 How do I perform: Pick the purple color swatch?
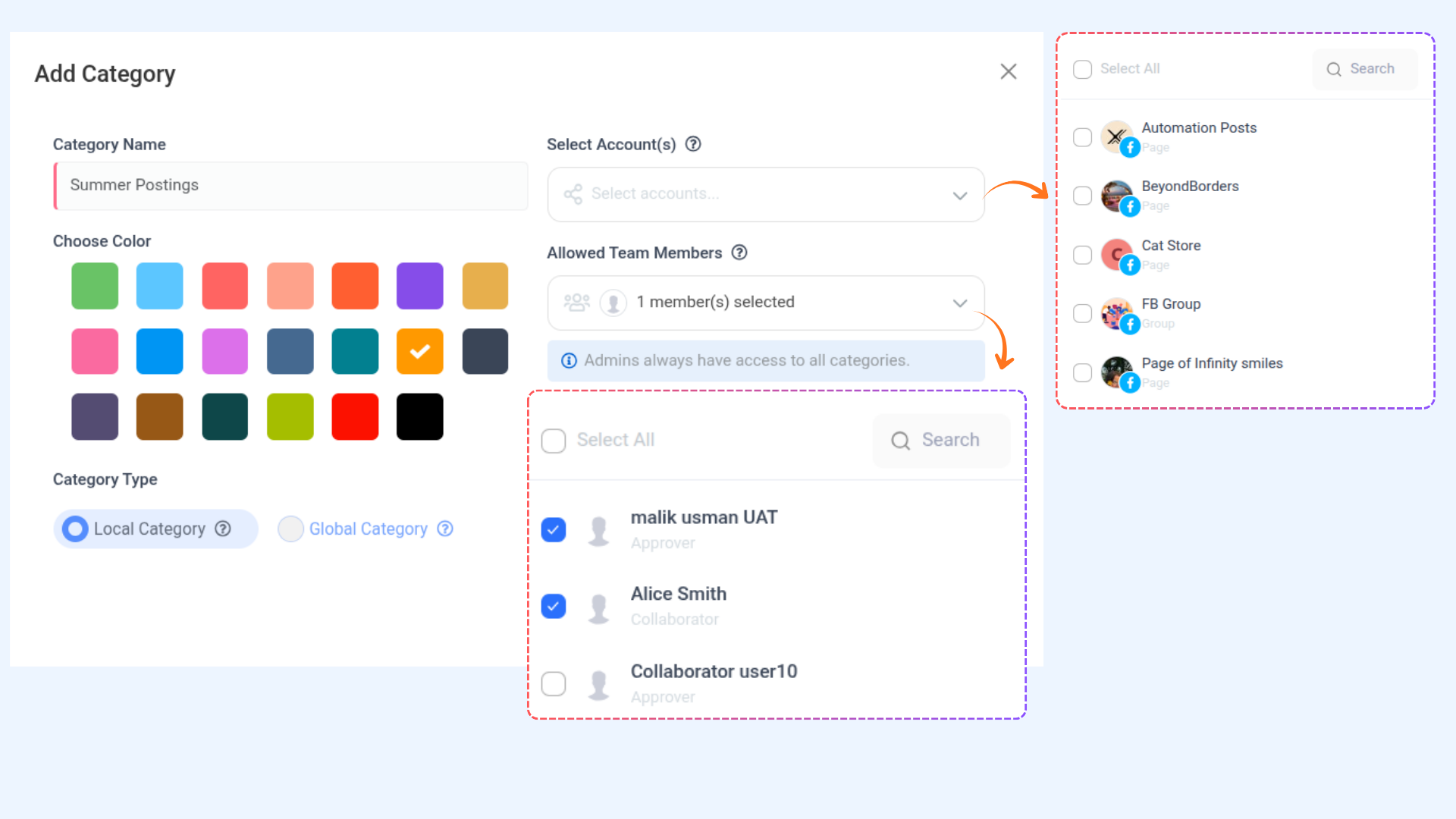419,286
